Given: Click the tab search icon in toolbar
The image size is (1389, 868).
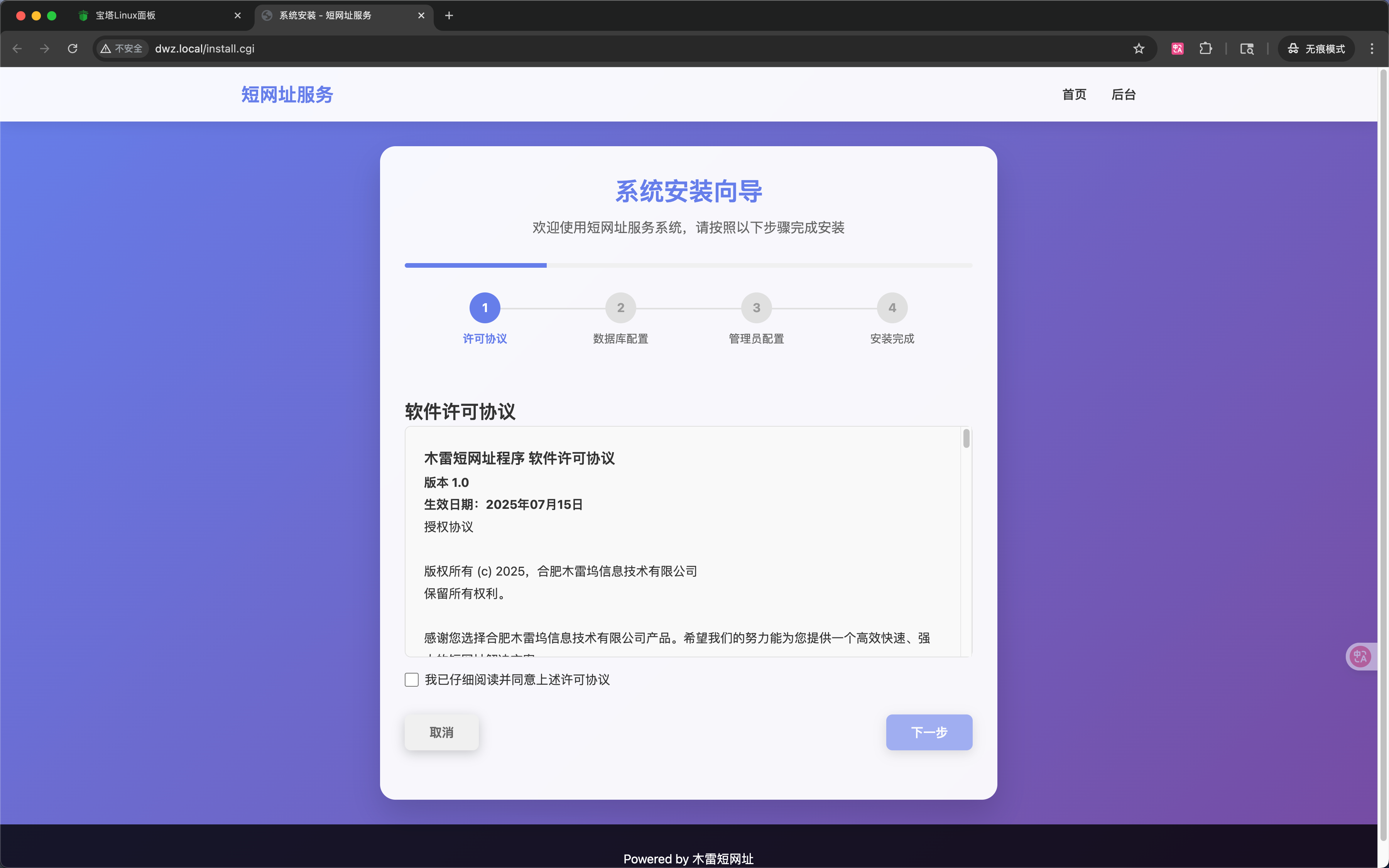Looking at the screenshot, I should [x=1247, y=49].
